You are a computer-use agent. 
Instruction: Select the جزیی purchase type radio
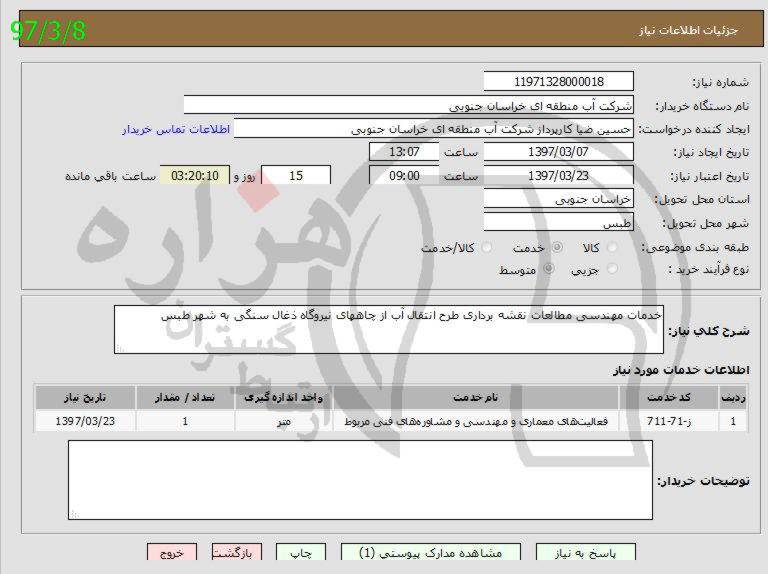[x=612, y=269]
